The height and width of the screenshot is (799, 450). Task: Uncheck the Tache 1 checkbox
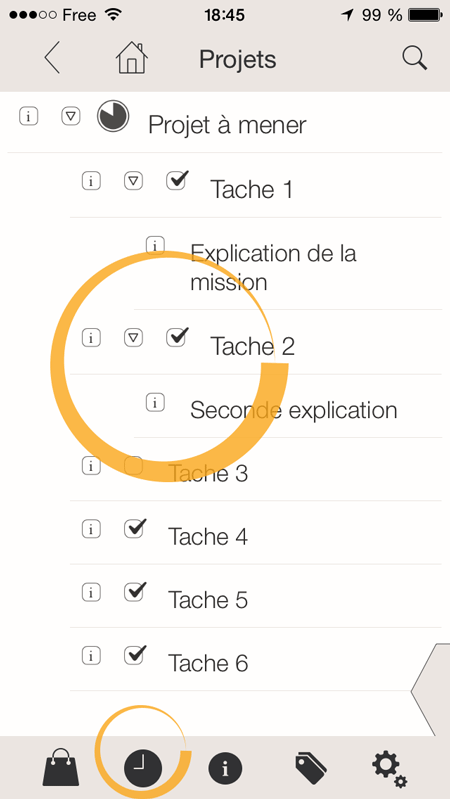tap(177, 180)
